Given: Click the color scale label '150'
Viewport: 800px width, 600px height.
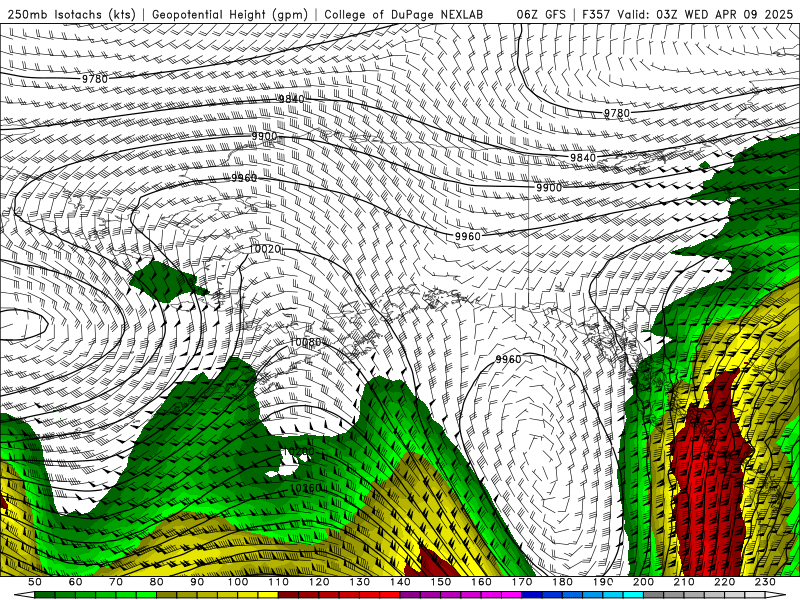Looking at the screenshot, I should (441, 582).
